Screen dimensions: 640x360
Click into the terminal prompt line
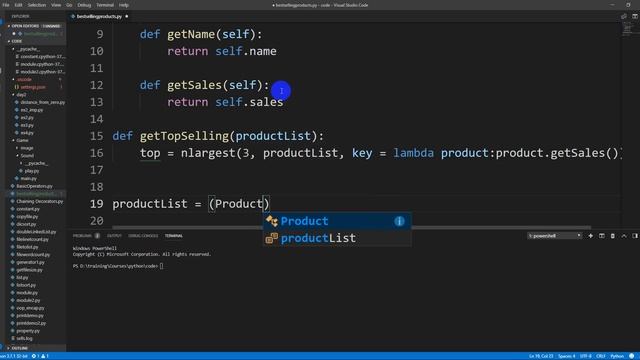(118, 266)
